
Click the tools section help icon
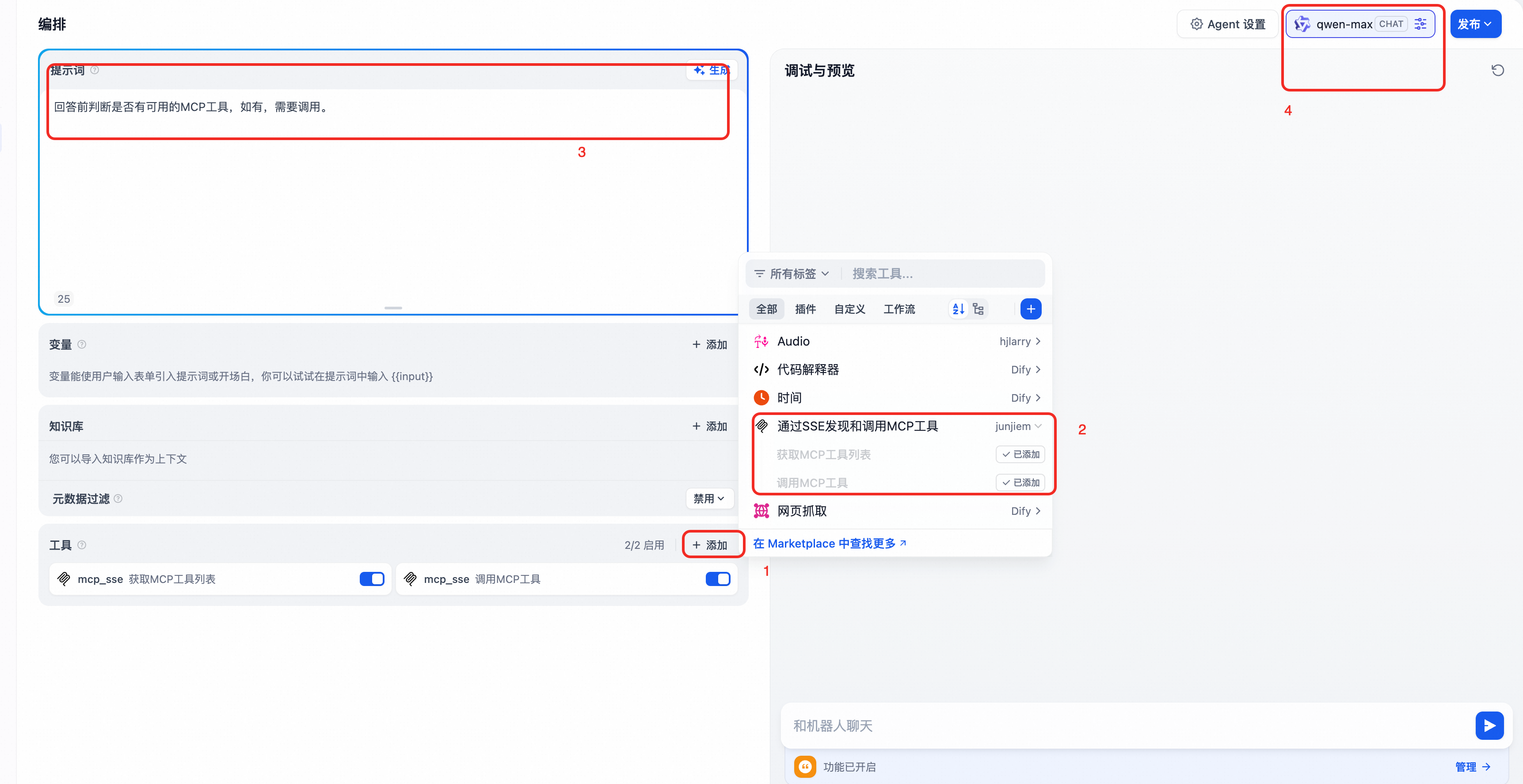(82, 544)
